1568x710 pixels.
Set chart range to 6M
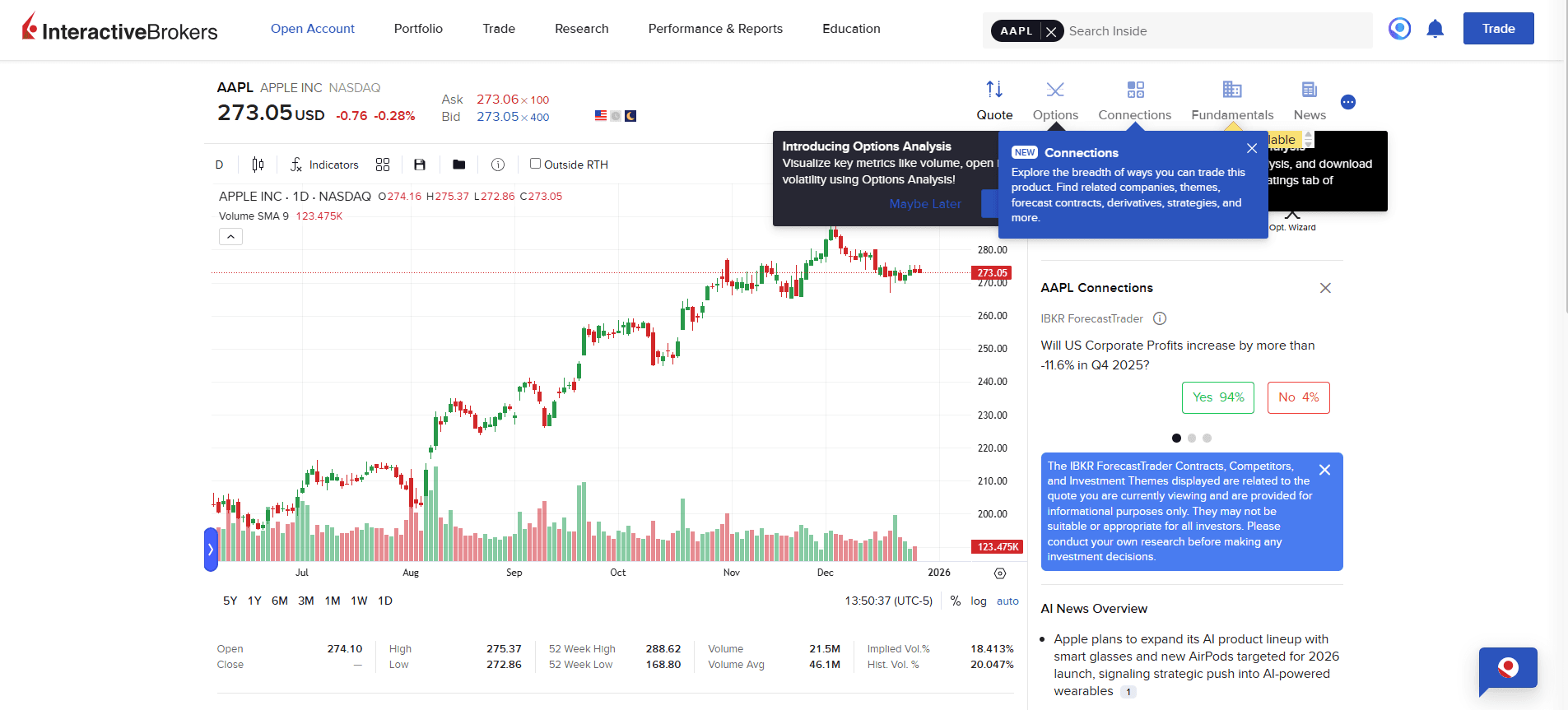(x=280, y=601)
